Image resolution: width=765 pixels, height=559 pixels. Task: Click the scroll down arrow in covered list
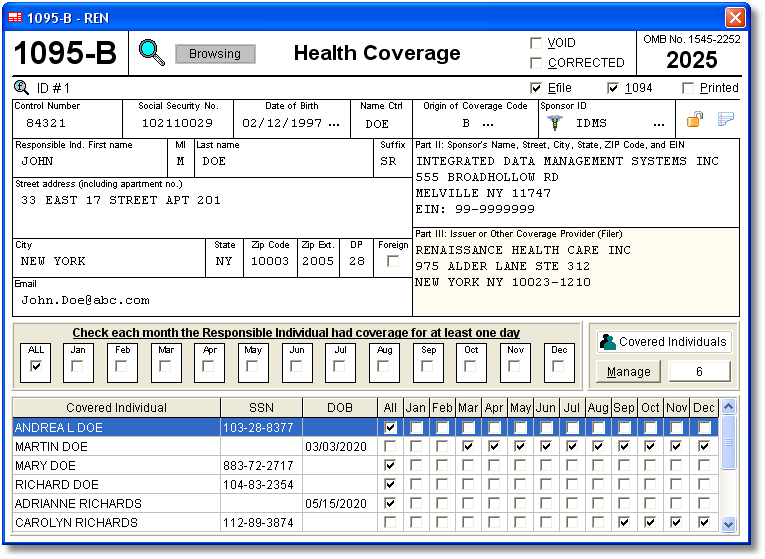[728, 524]
